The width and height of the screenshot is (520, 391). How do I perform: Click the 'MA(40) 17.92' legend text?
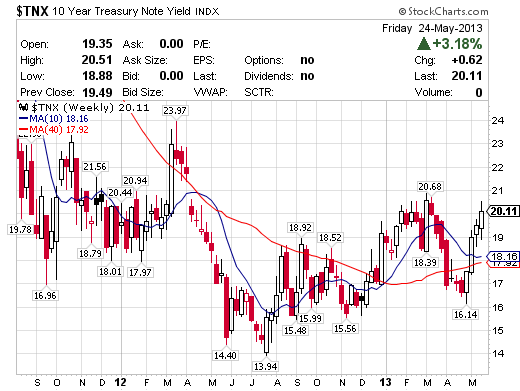point(59,130)
